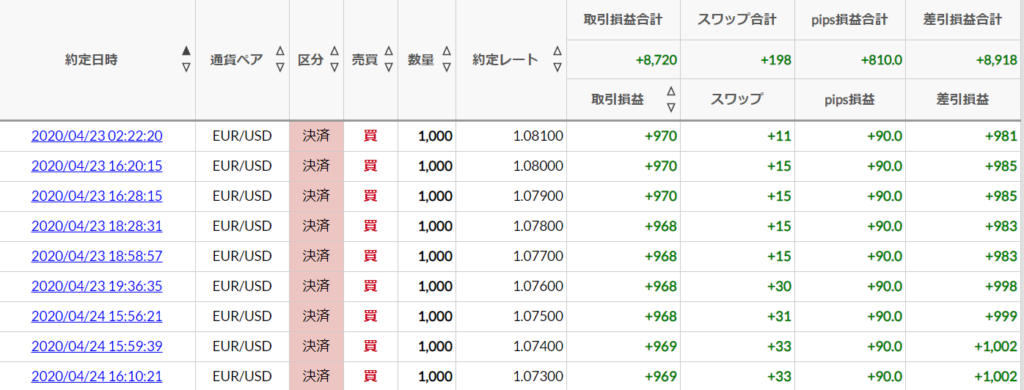
Task: Select the +810.0 pips total value
Action: tap(881, 60)
